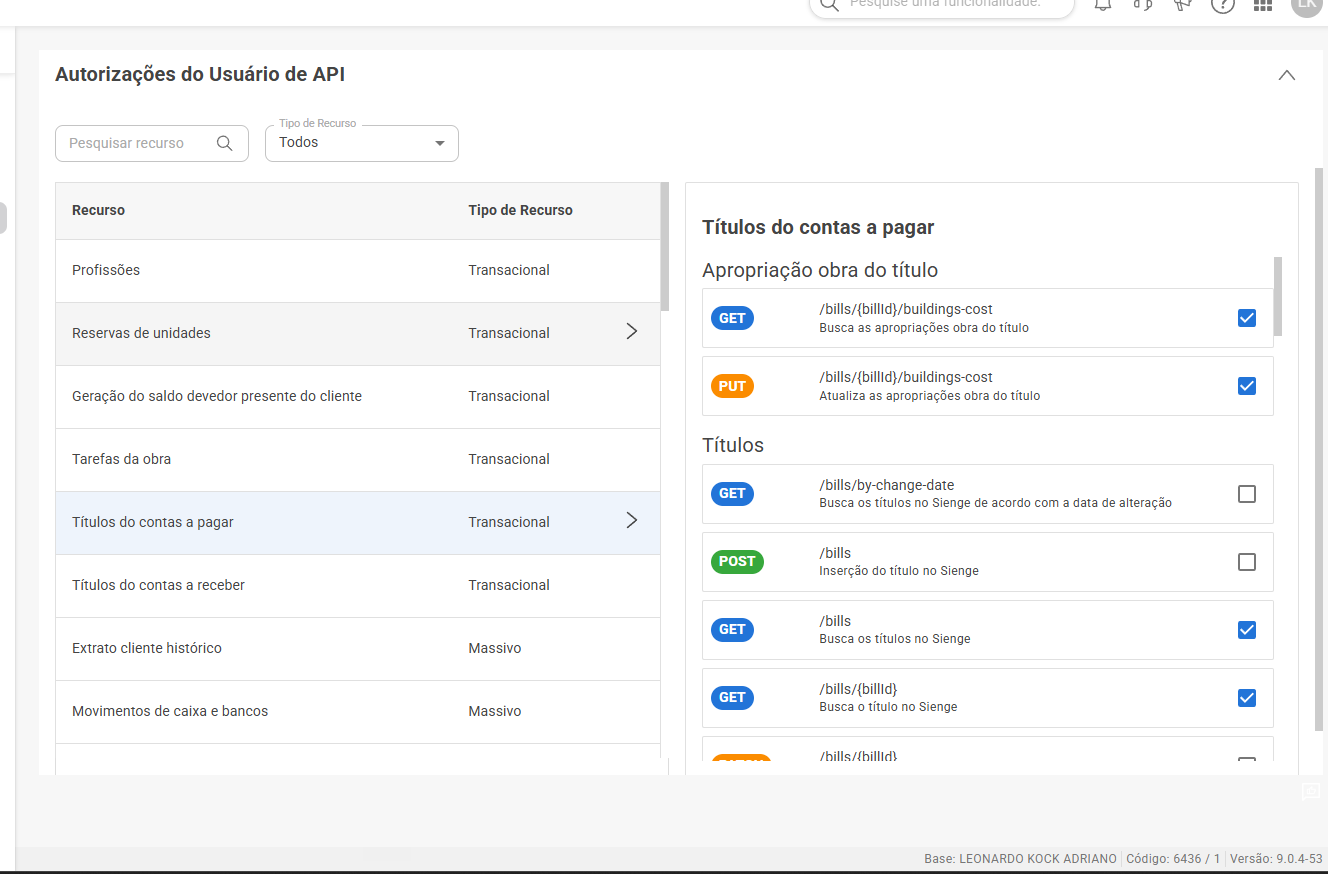
Task: Check GET buildings-cost authorization checkbox
Action: click(x=1247, y=318)
